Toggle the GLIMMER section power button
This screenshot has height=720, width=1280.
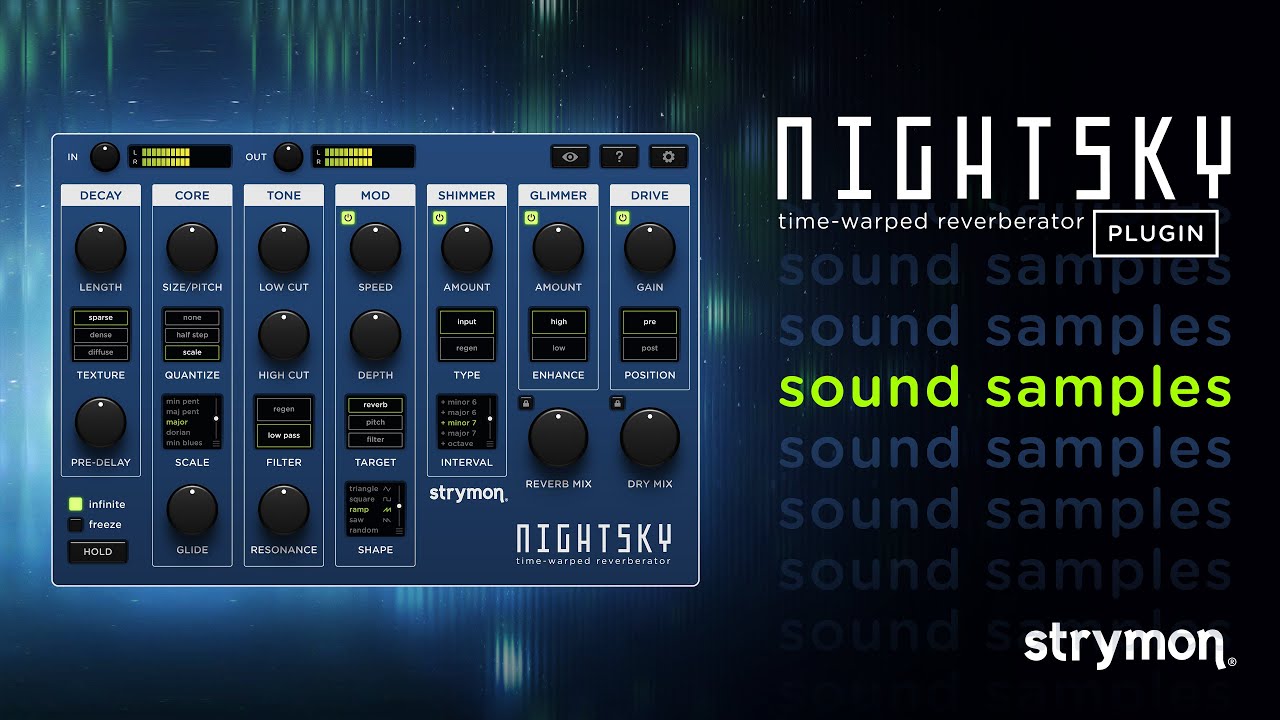pyautogui.click(x=531, y=217)
